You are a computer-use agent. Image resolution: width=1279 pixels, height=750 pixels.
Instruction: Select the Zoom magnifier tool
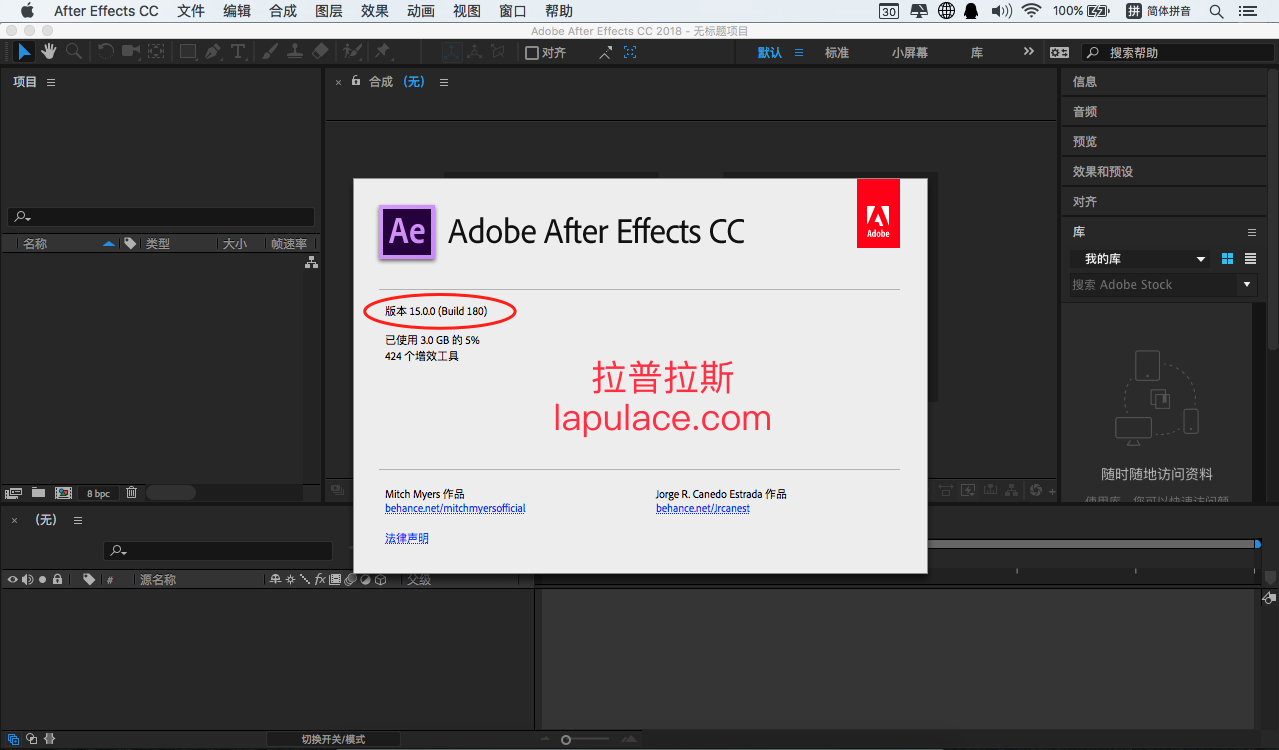74,52
